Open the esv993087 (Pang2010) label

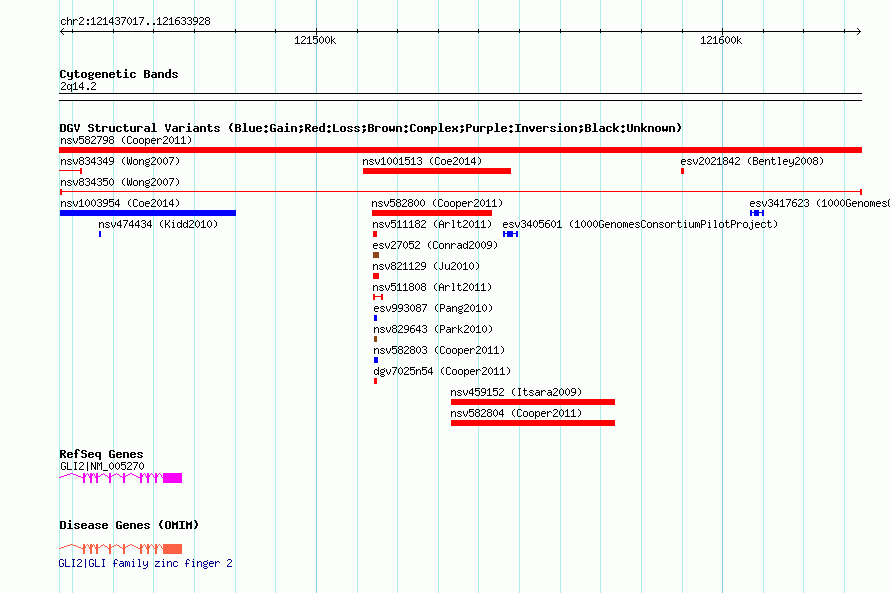coord(433,308)
